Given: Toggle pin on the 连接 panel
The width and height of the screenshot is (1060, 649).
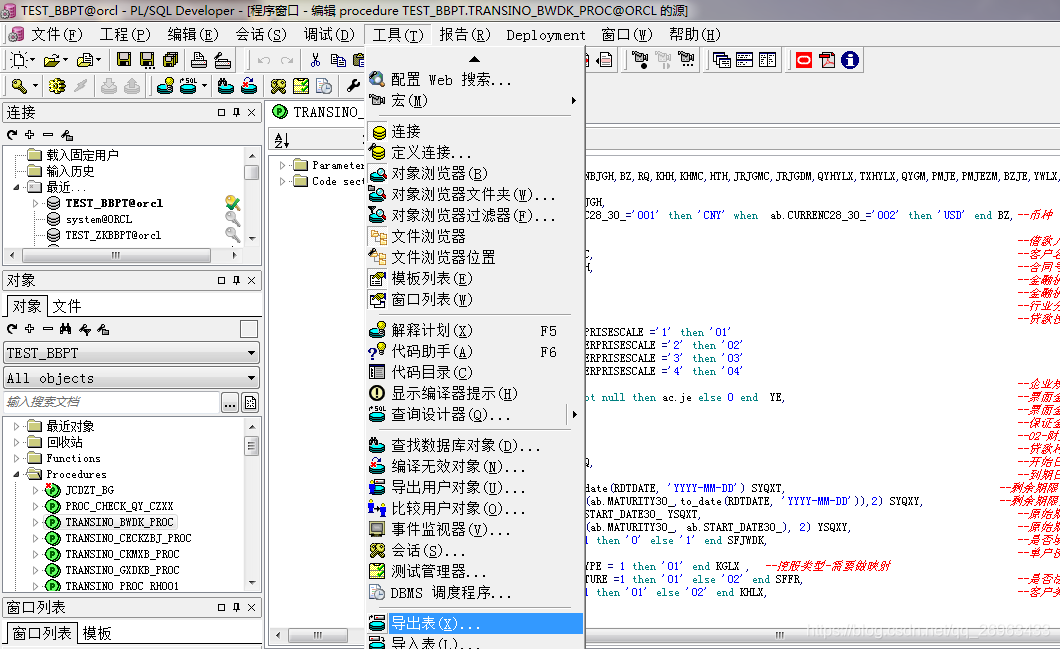Looking at the screenshot, I should 236,112.
